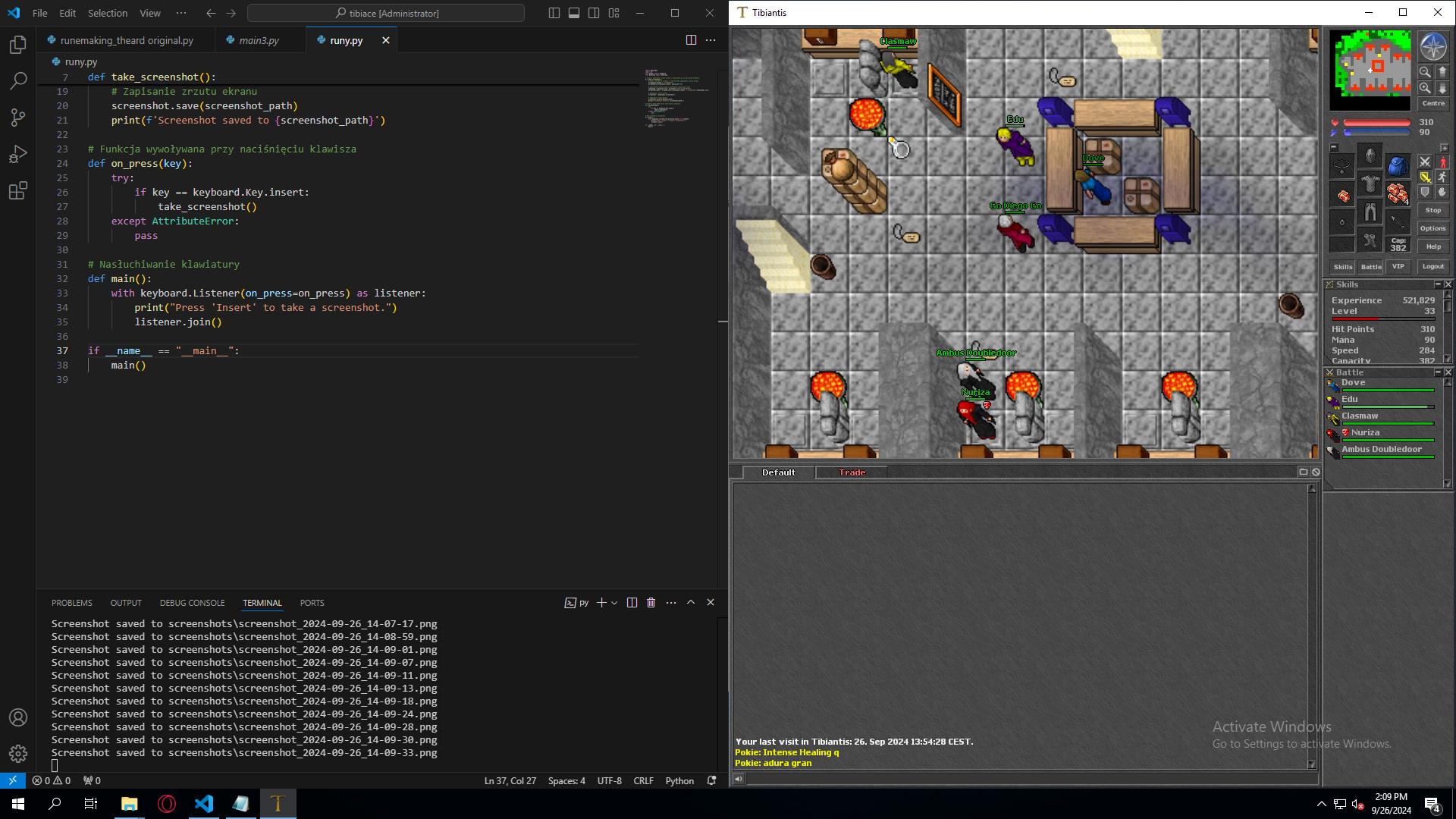Click the legs inventory slot
The height and width of the screenshot is (819, 1456).
coord(1370,212)
